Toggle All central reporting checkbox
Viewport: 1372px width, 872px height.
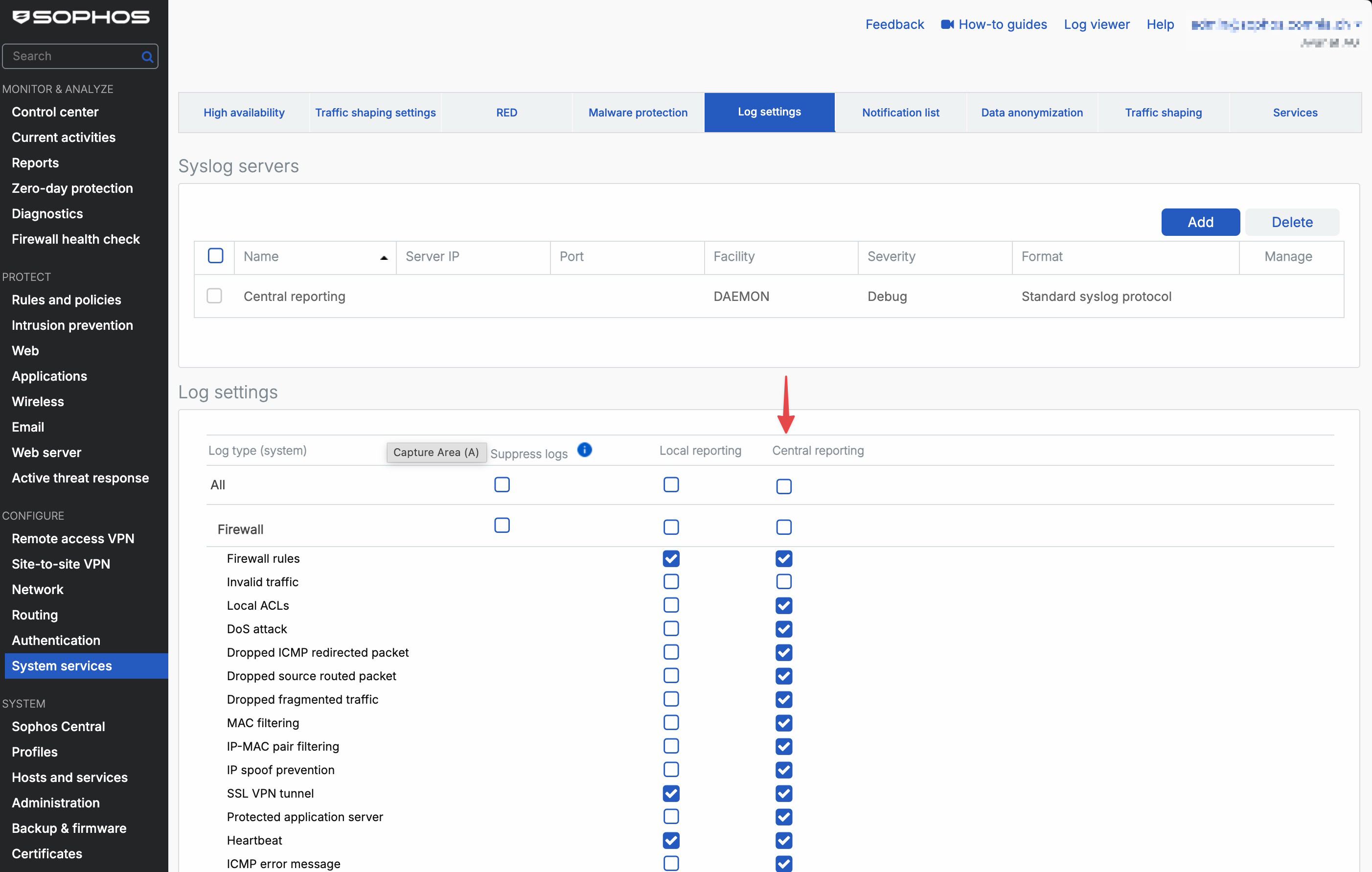783,486
